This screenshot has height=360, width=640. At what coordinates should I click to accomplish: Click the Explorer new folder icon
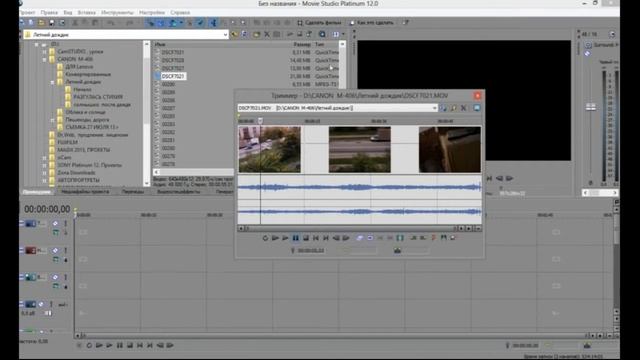[x=256, y=35]
